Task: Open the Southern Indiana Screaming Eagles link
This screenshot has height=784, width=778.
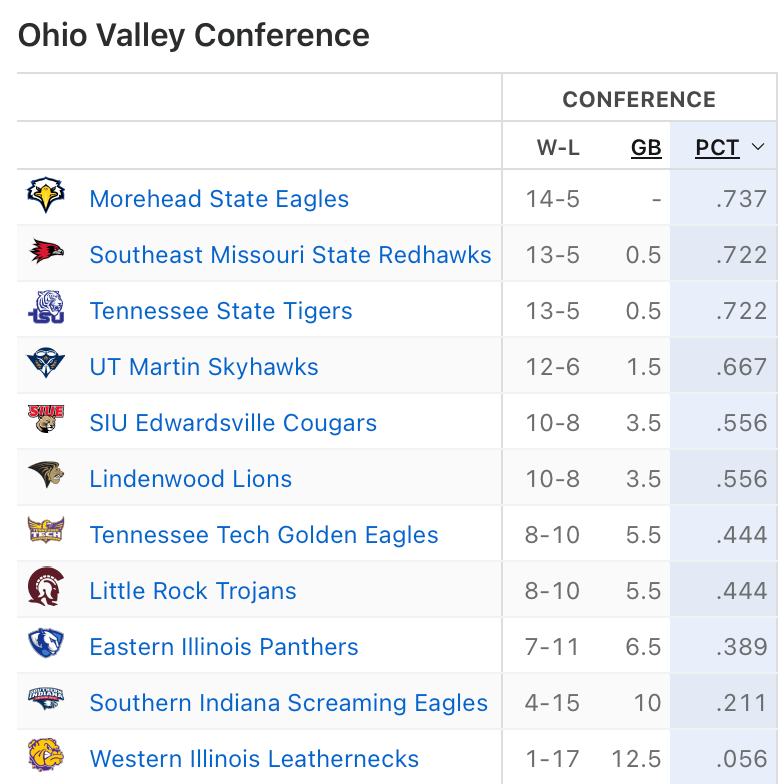Action: (x=289, y=703)
